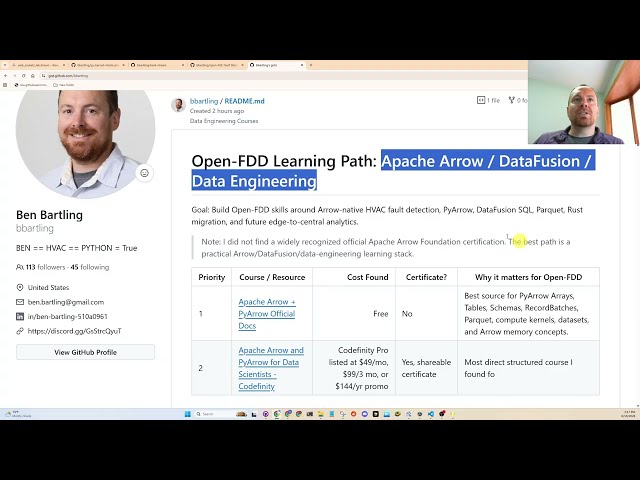
Task: Click the smiley set-status icon on avatar
Action: pyautogui.click(x=144, y=173)
